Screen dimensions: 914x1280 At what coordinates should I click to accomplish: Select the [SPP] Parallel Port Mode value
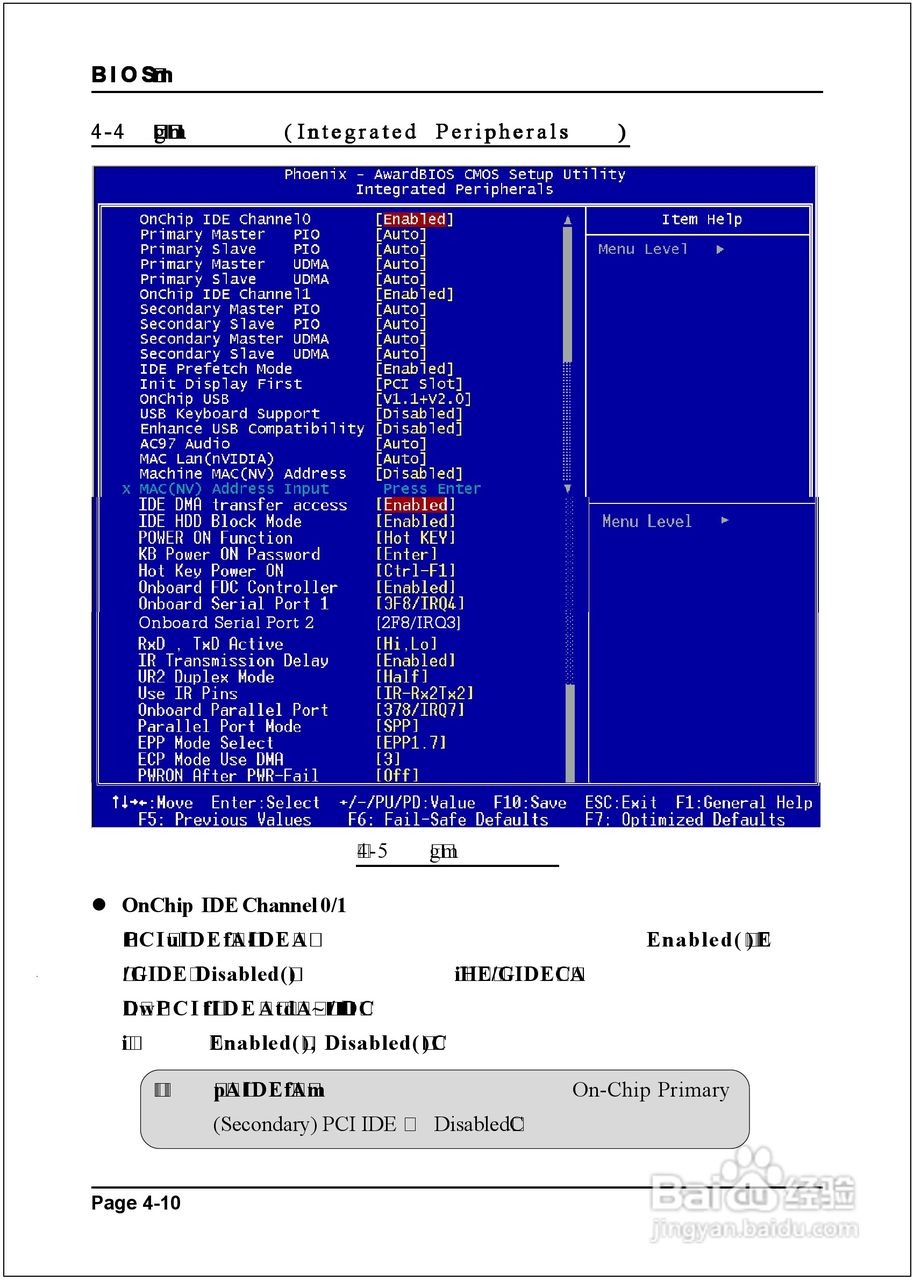pos(397,727)
